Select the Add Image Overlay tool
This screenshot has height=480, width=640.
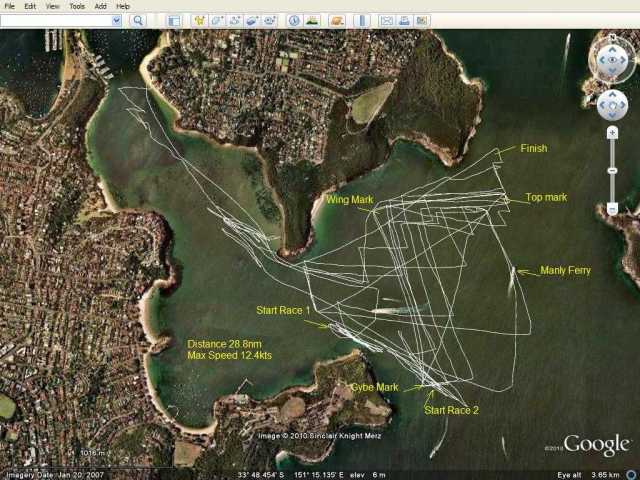click(x=252, y=20)
